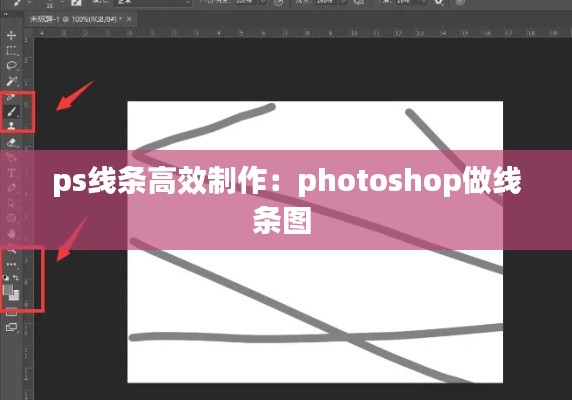Open the smoothing slider dropdown arrow
The height and width of the screenshot is (400, 572).
tap(423, 2)
